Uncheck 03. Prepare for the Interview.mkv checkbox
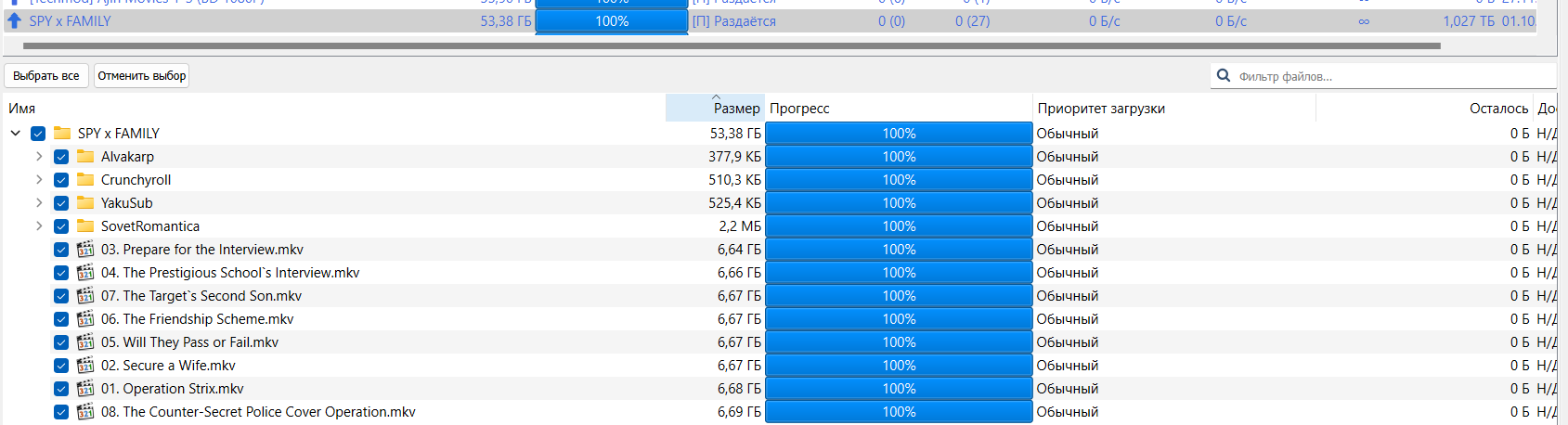This screenshot has width=1568, height=425. [x=61, y=250]
